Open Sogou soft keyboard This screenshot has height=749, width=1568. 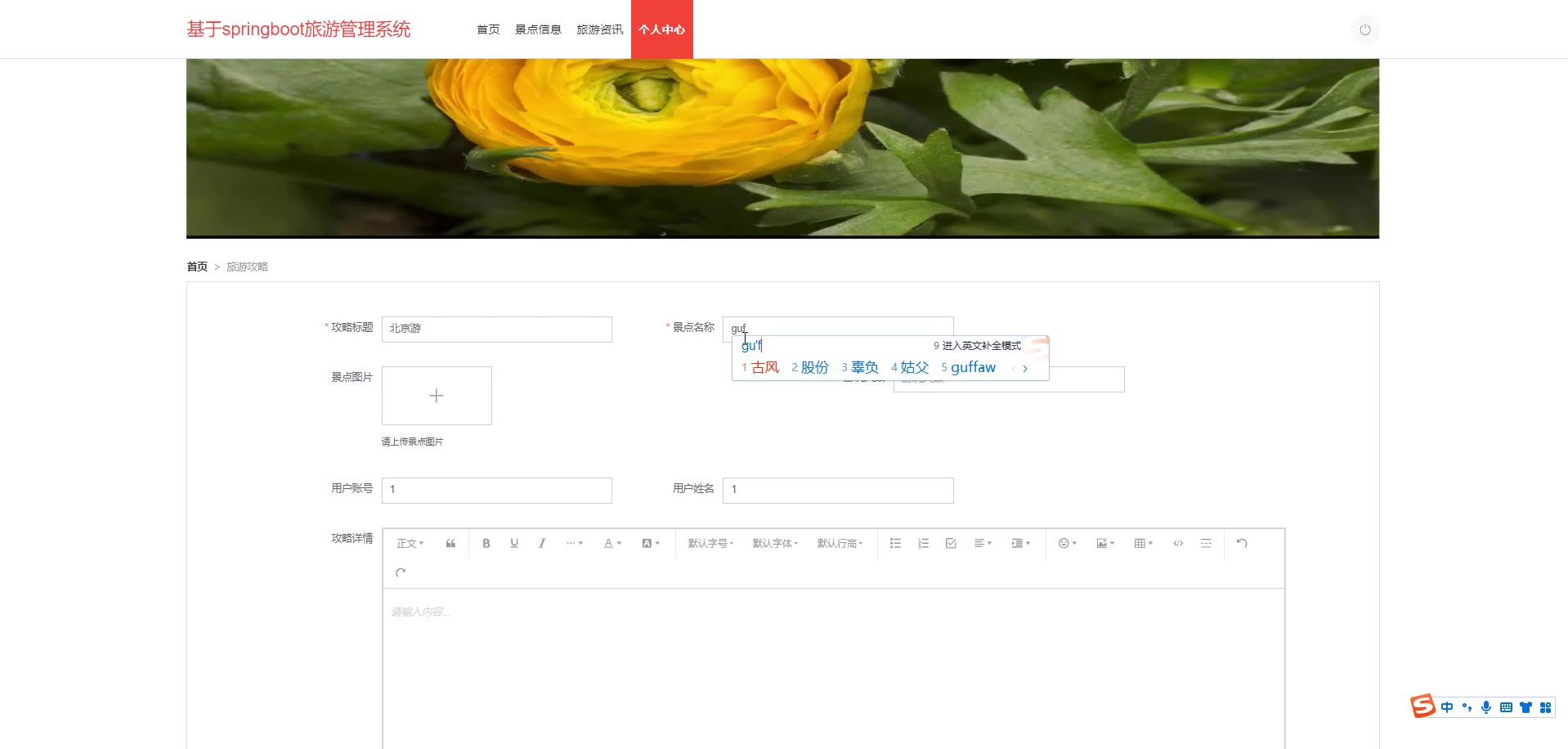[1506, 707]
